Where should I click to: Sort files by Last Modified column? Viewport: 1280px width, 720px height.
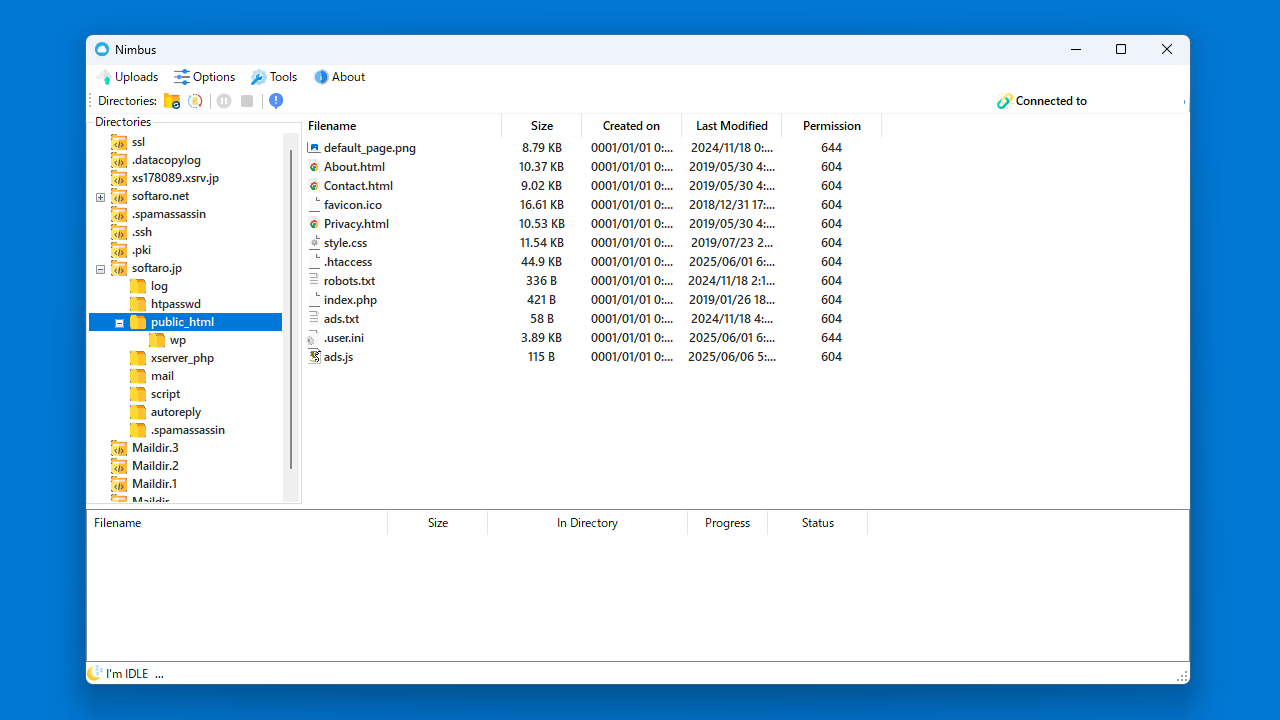pyautogui.click(x=732, y=126)
